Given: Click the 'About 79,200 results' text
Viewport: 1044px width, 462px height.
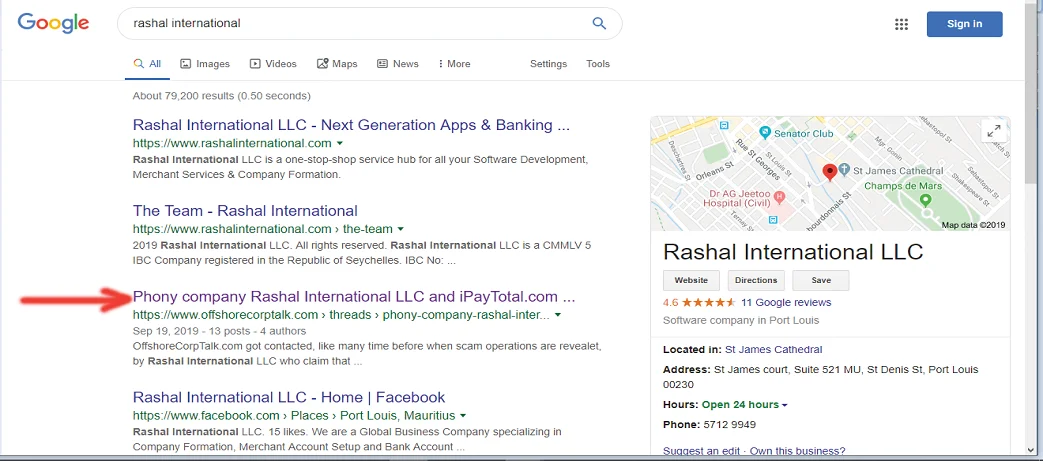Looking at the screenshot, I should point(221,96).
